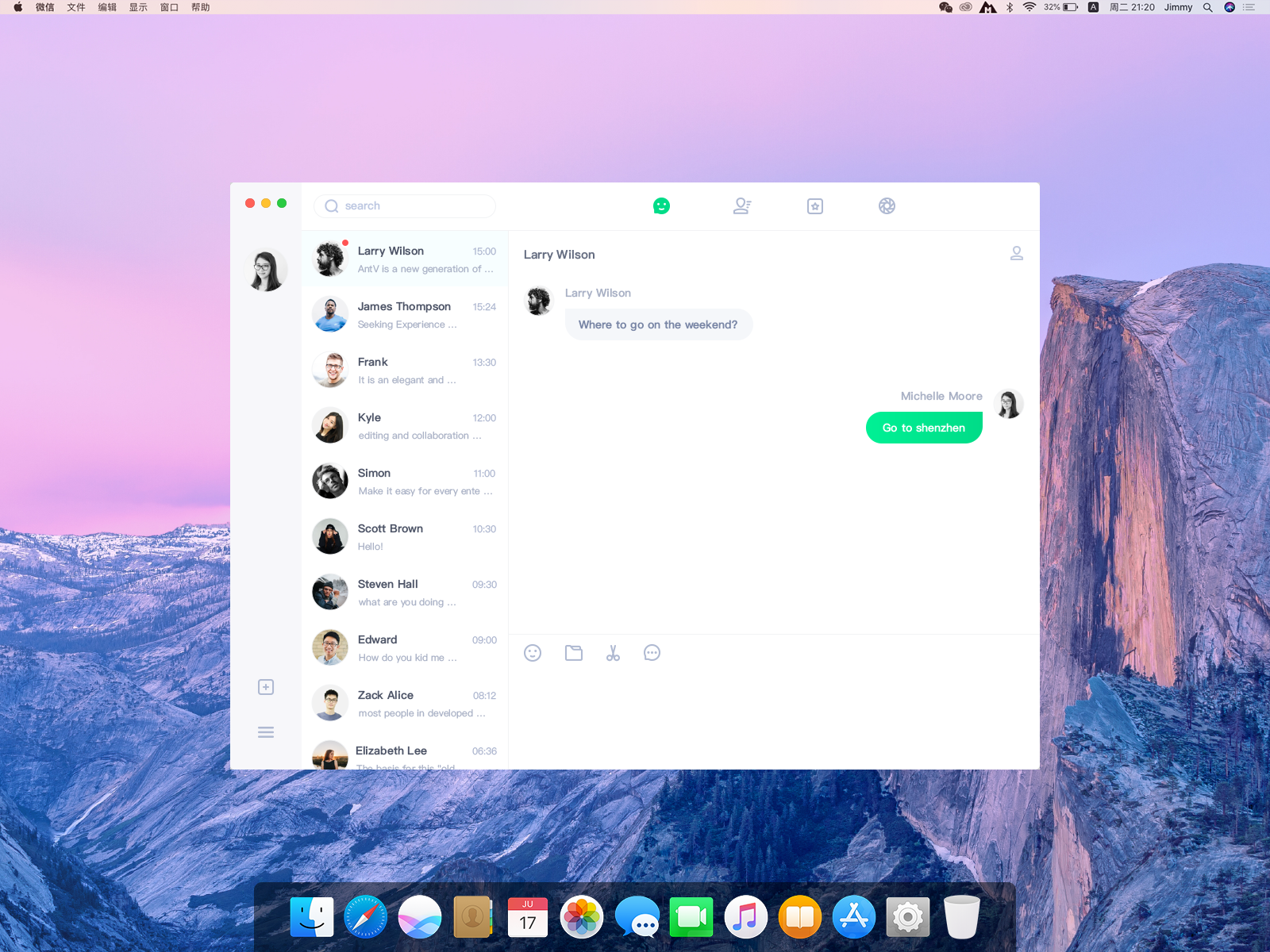The height and width of the screenshot is (952, 1270).
Task: Open the Moments aperture tab icon
Action: click(x=887, y=206)
